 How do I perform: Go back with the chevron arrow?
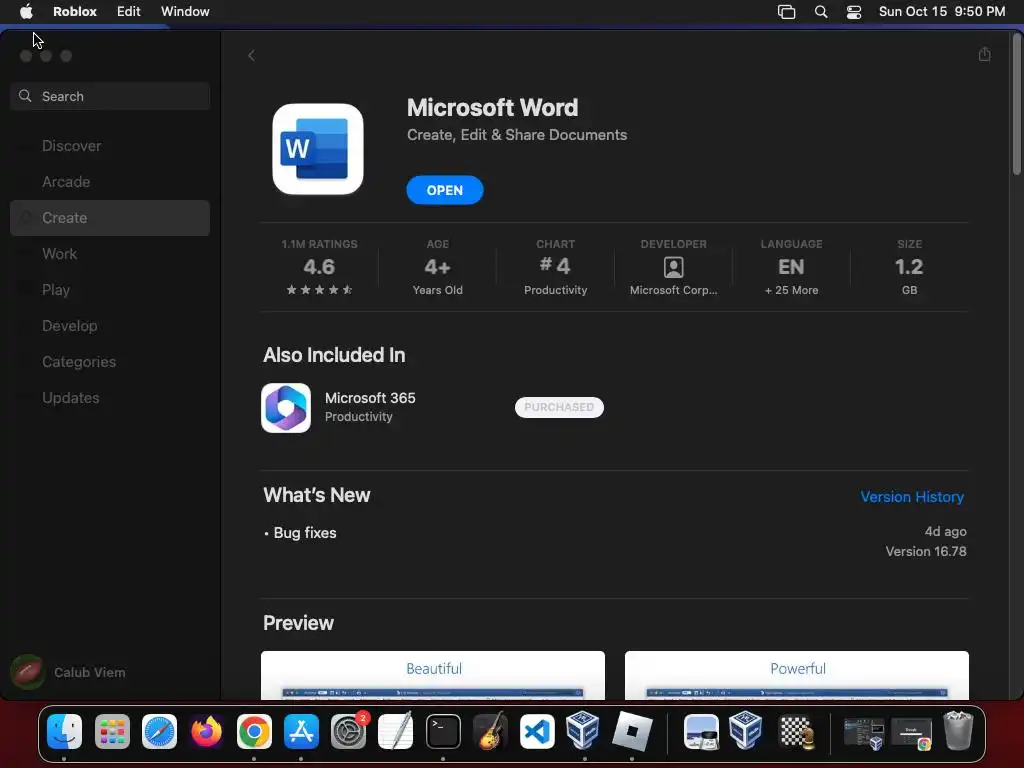pos(251,56)
